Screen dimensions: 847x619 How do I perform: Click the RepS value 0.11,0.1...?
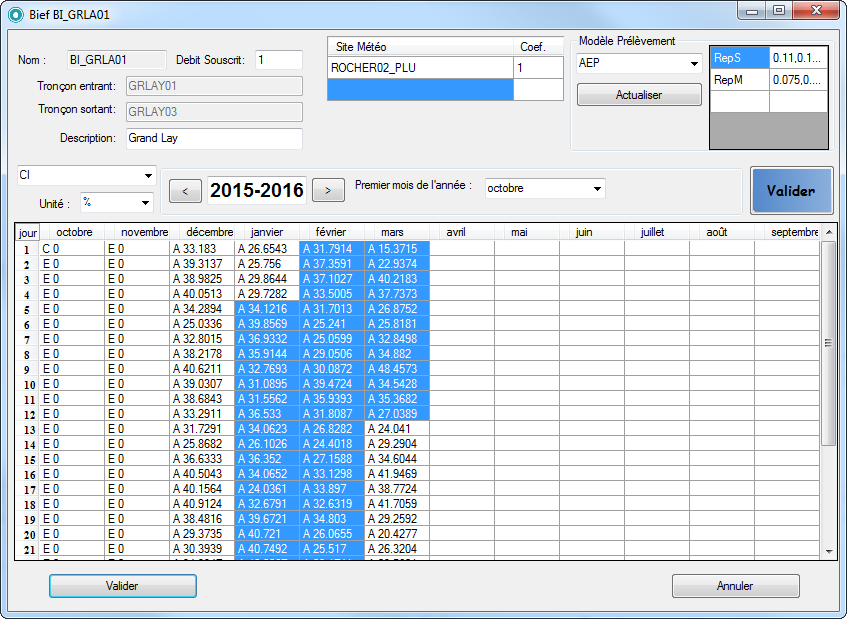(x=798, y=58)
